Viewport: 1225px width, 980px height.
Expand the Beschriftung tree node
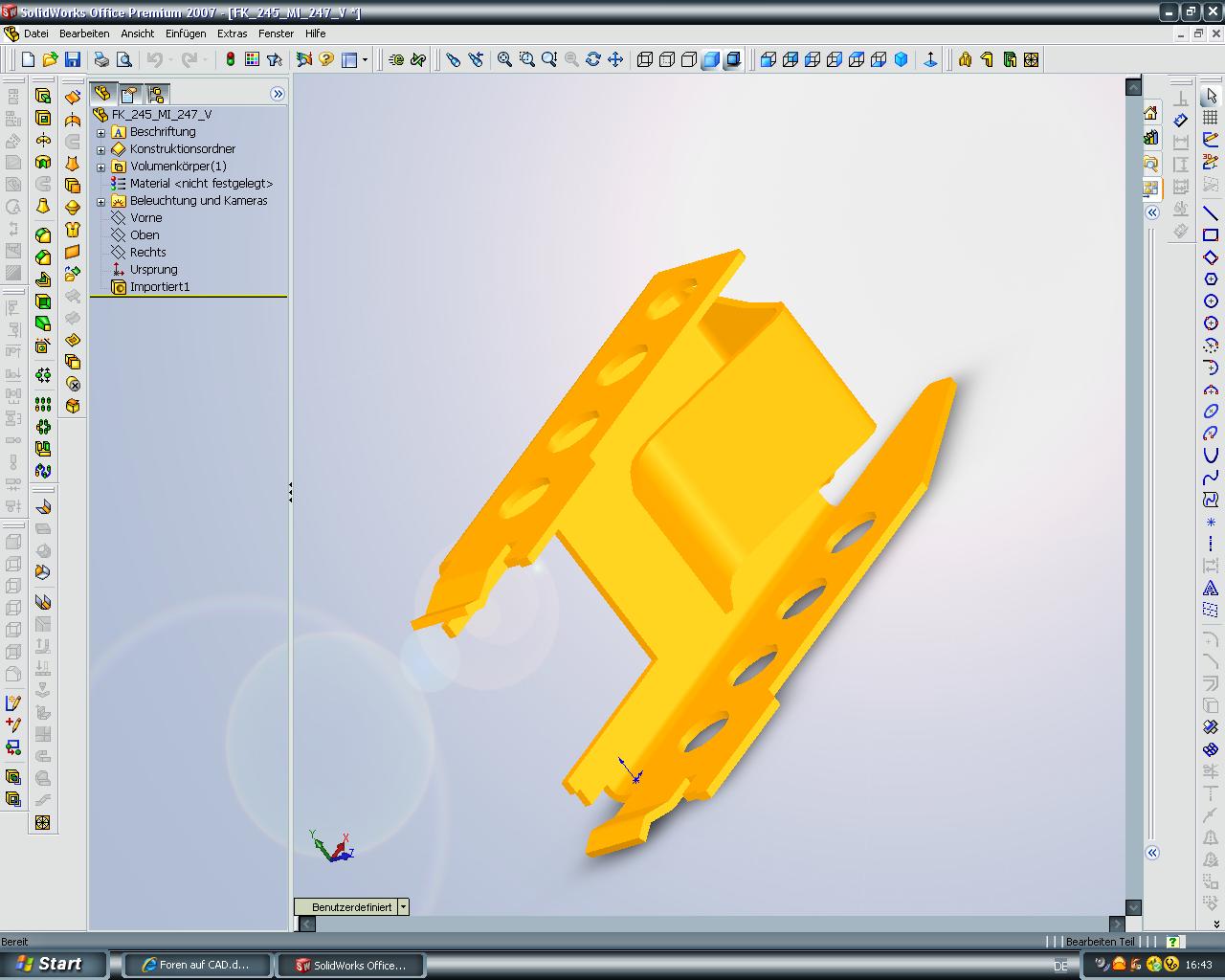coord(101,132)
